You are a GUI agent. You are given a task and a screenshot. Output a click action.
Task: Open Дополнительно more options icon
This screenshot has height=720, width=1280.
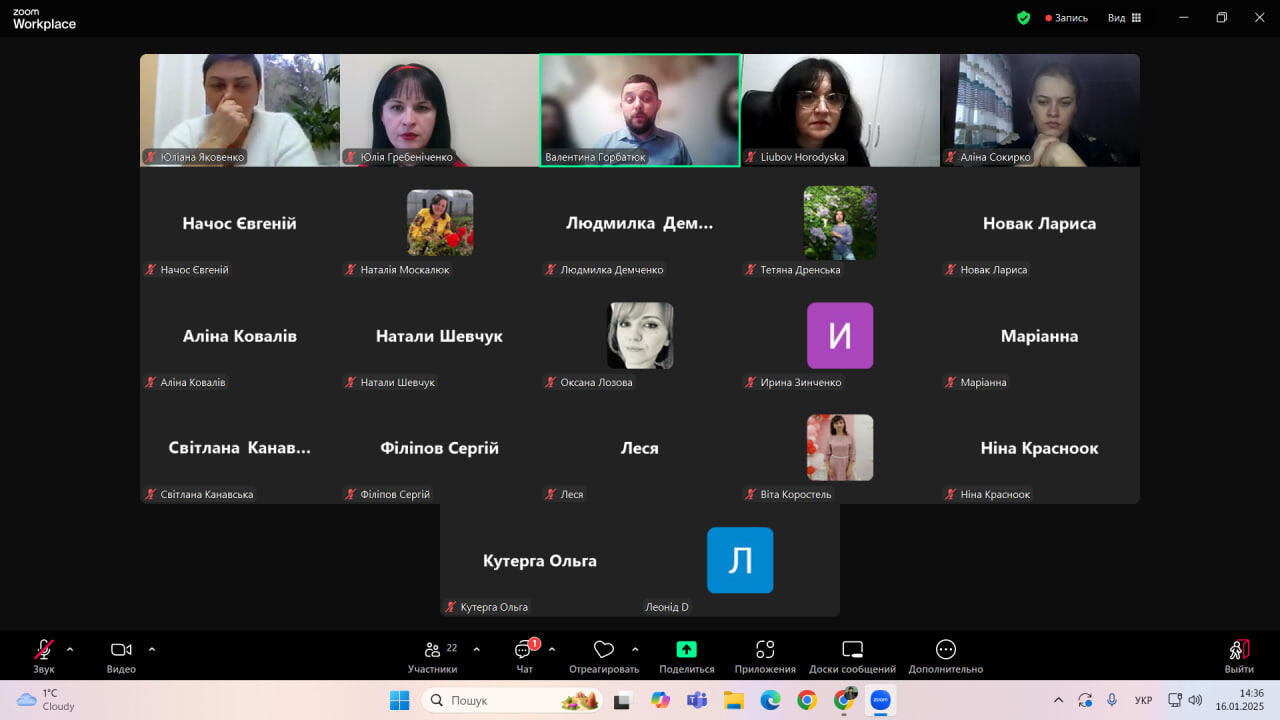(x=946, y=649)
